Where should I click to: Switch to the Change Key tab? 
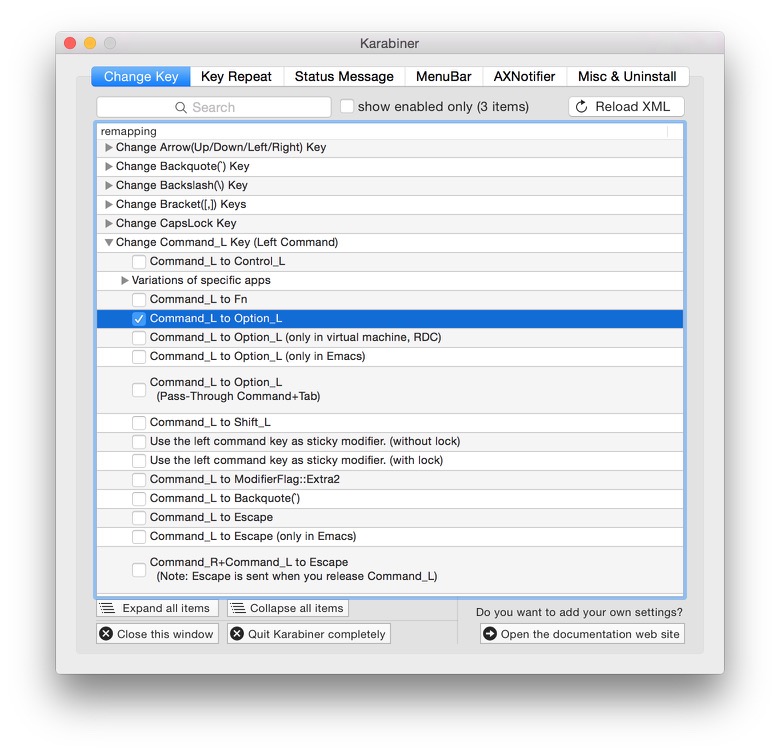coord(141,77)
